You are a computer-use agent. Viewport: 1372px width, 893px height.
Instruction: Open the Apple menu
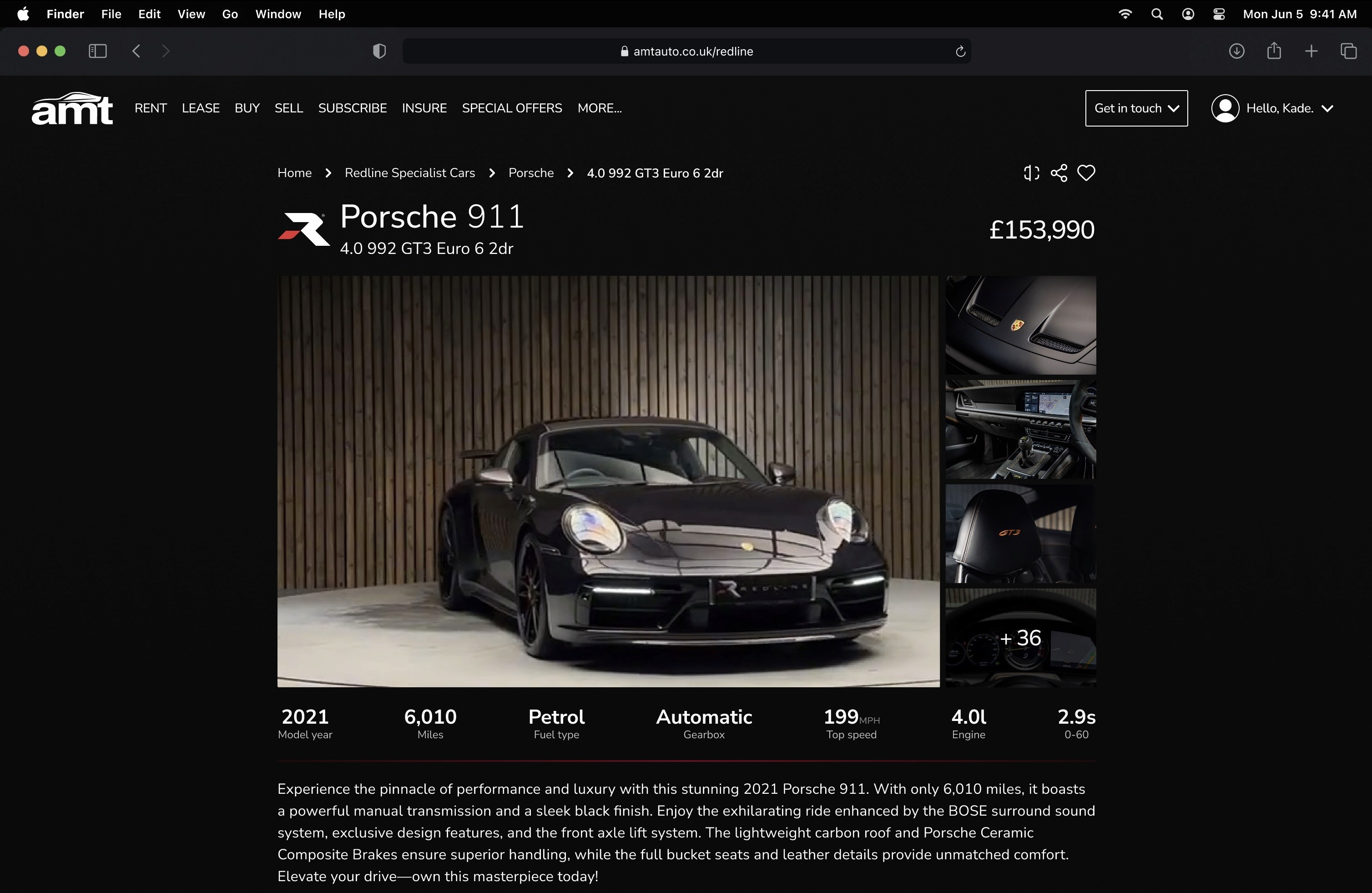pyautogui.click(x=23, y=14)
